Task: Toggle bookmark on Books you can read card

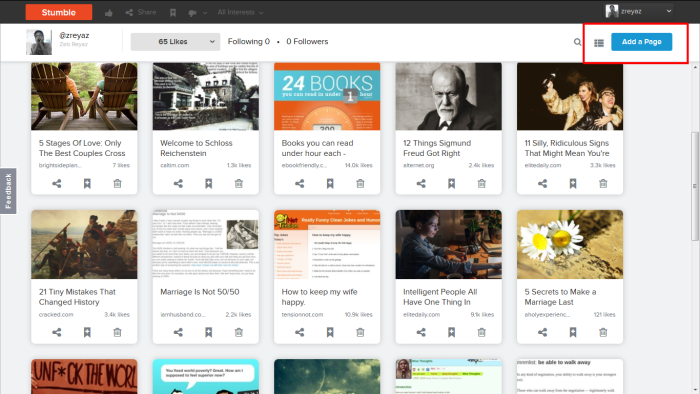Action: (x=330, y=183)
